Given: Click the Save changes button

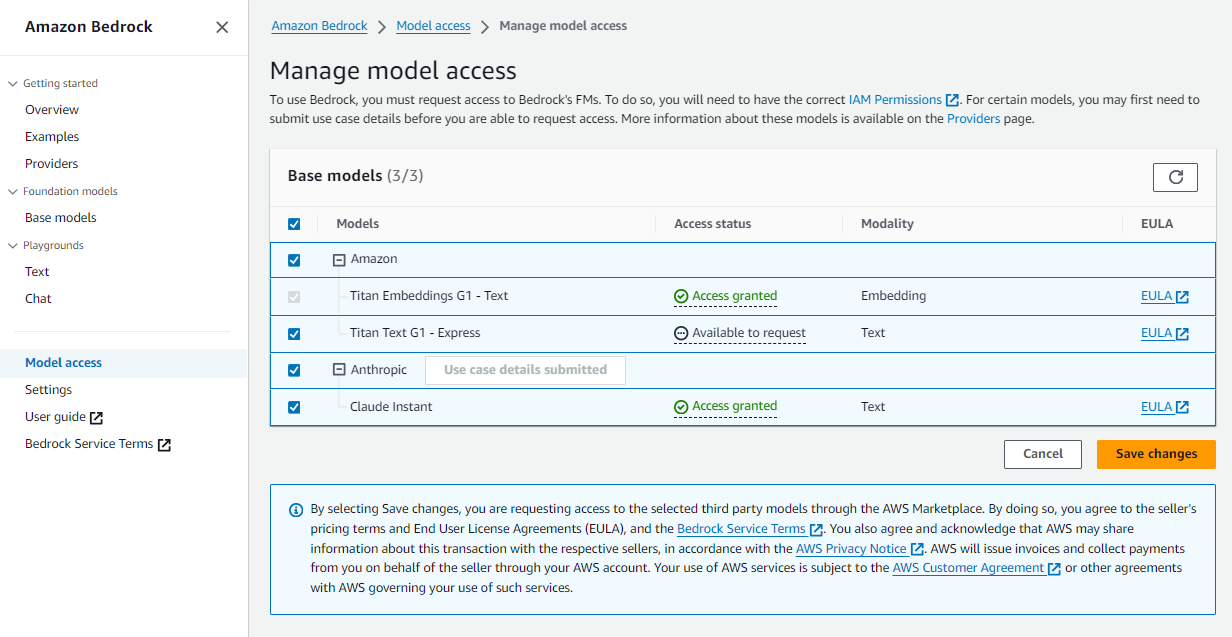Looking at the screenshot, I should pos(1156,454).
